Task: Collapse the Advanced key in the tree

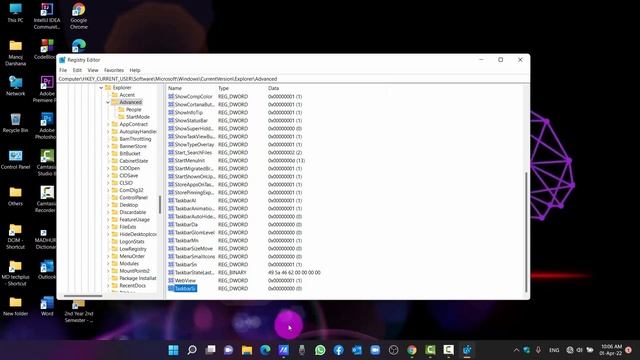Action: click(108, 102)
